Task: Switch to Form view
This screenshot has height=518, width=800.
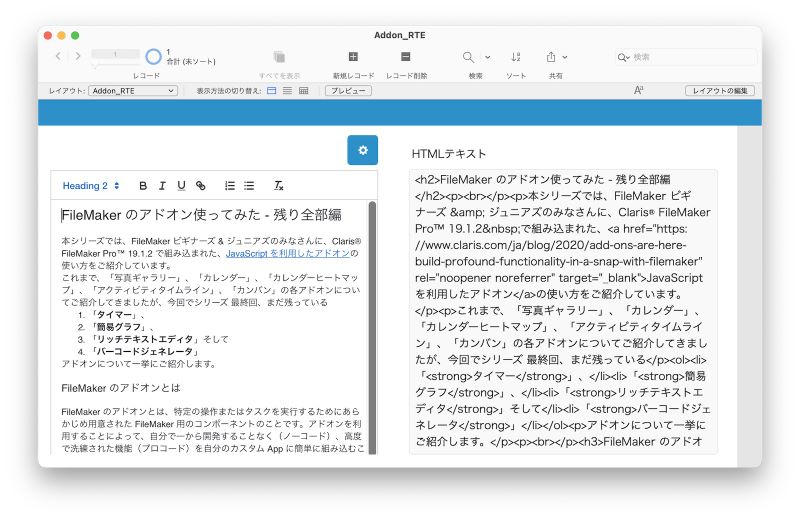Action: point(271,91)
